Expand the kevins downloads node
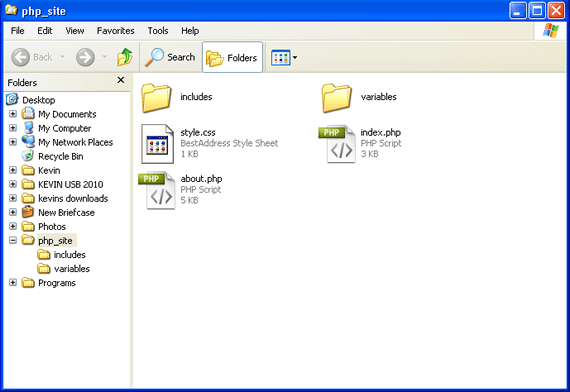570x392 pixels. 13,198
